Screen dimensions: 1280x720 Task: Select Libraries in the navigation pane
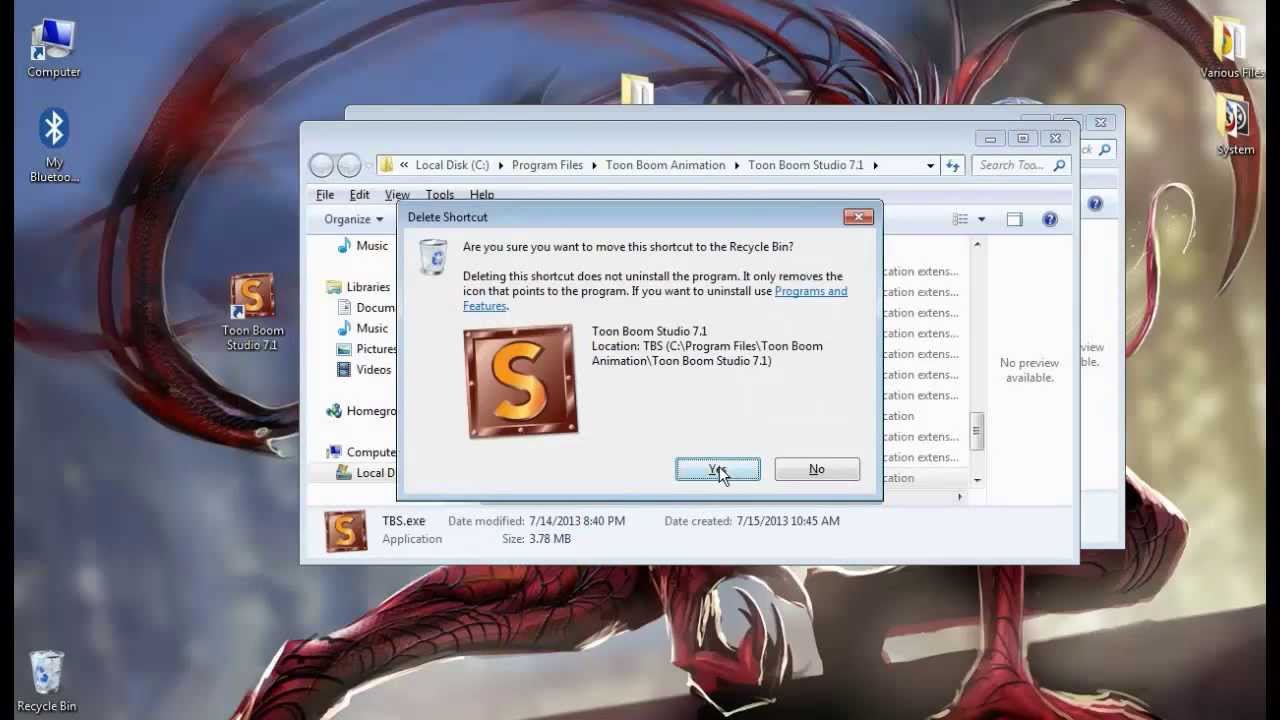(358, 287)
